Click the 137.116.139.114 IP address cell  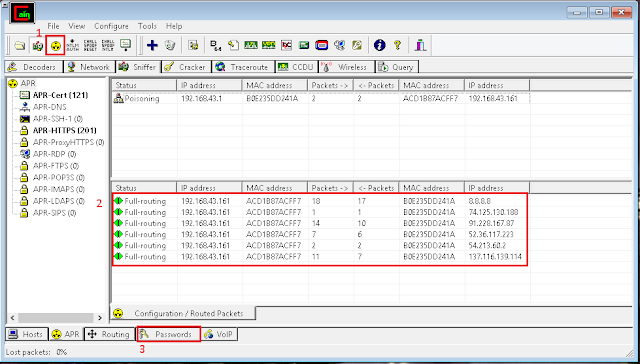[x=495, y=257]
